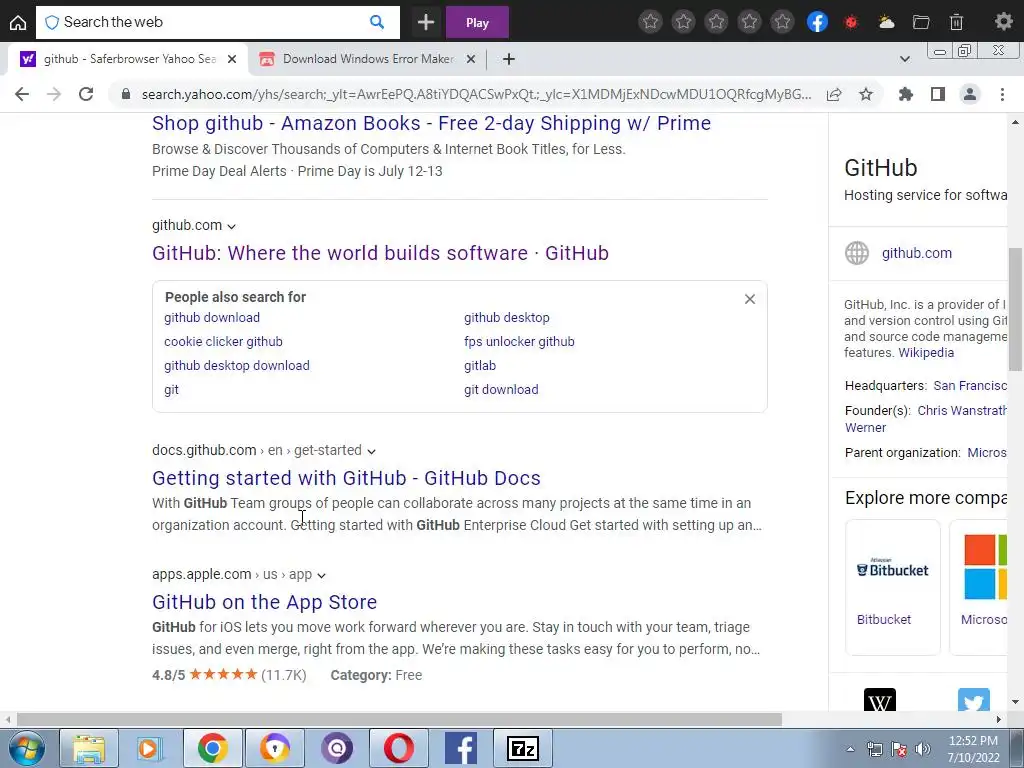Open Chrome three-dot menu
Viewport: 1024px width, 768px height.
(x=1002, y=94)
